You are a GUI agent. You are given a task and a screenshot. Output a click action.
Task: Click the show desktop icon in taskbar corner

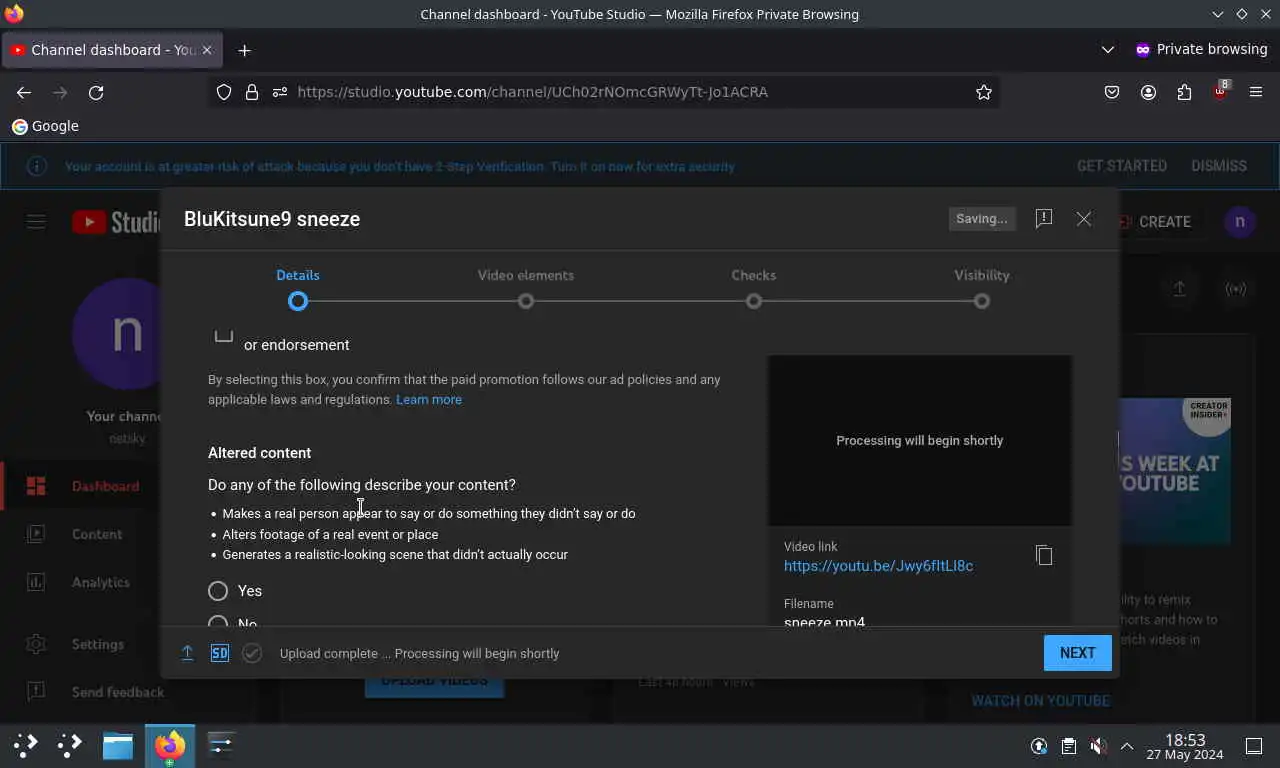tap(1254, 746)
